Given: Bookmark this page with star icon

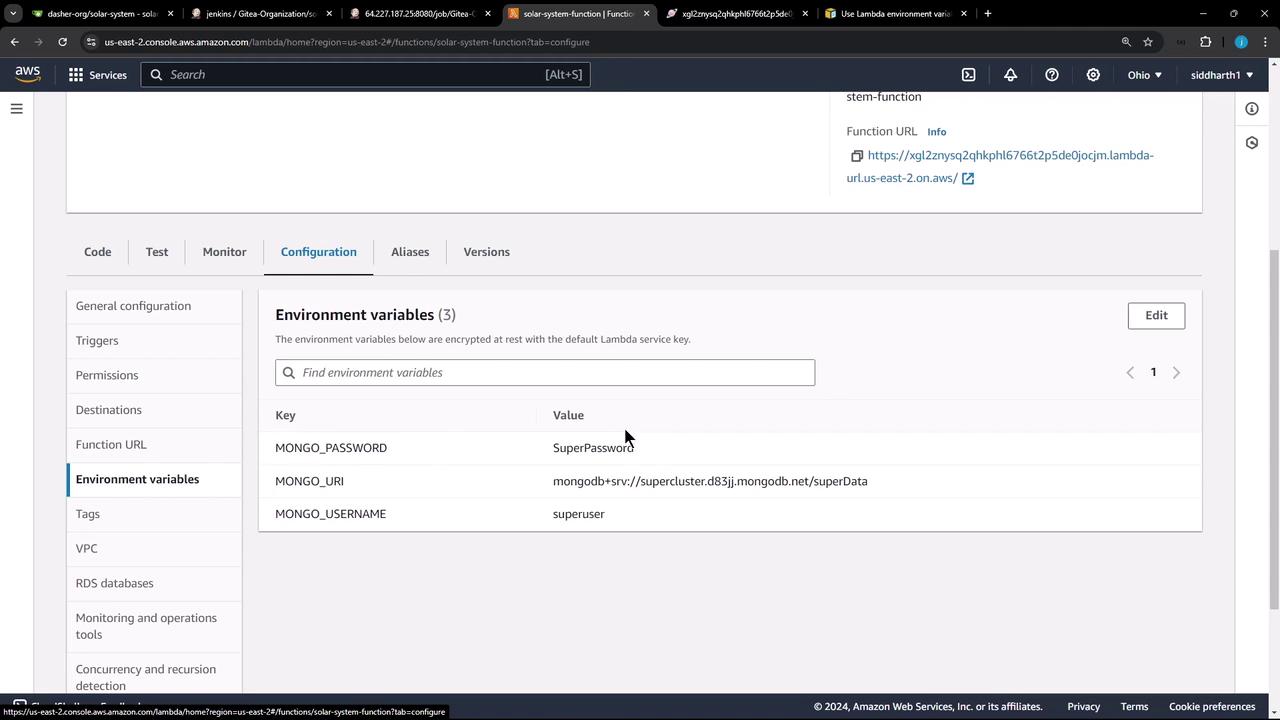Looking at the screenshot, I should (1148, 42).
